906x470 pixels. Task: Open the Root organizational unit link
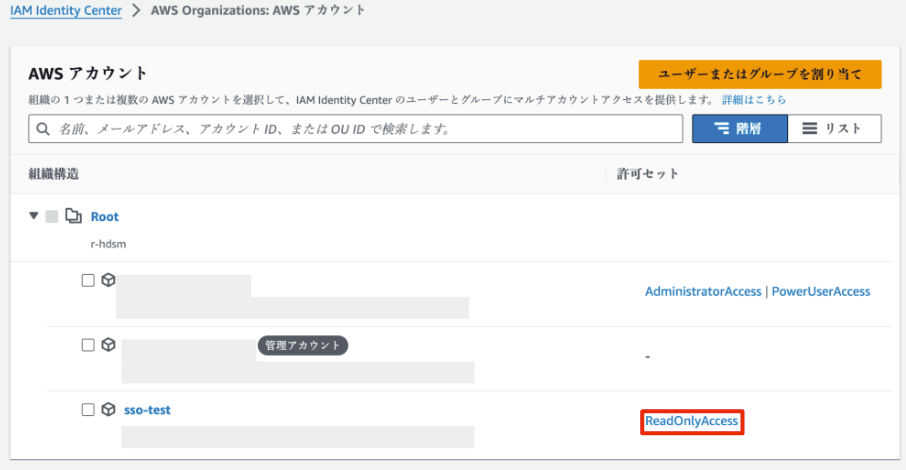(x=105, y=217)
